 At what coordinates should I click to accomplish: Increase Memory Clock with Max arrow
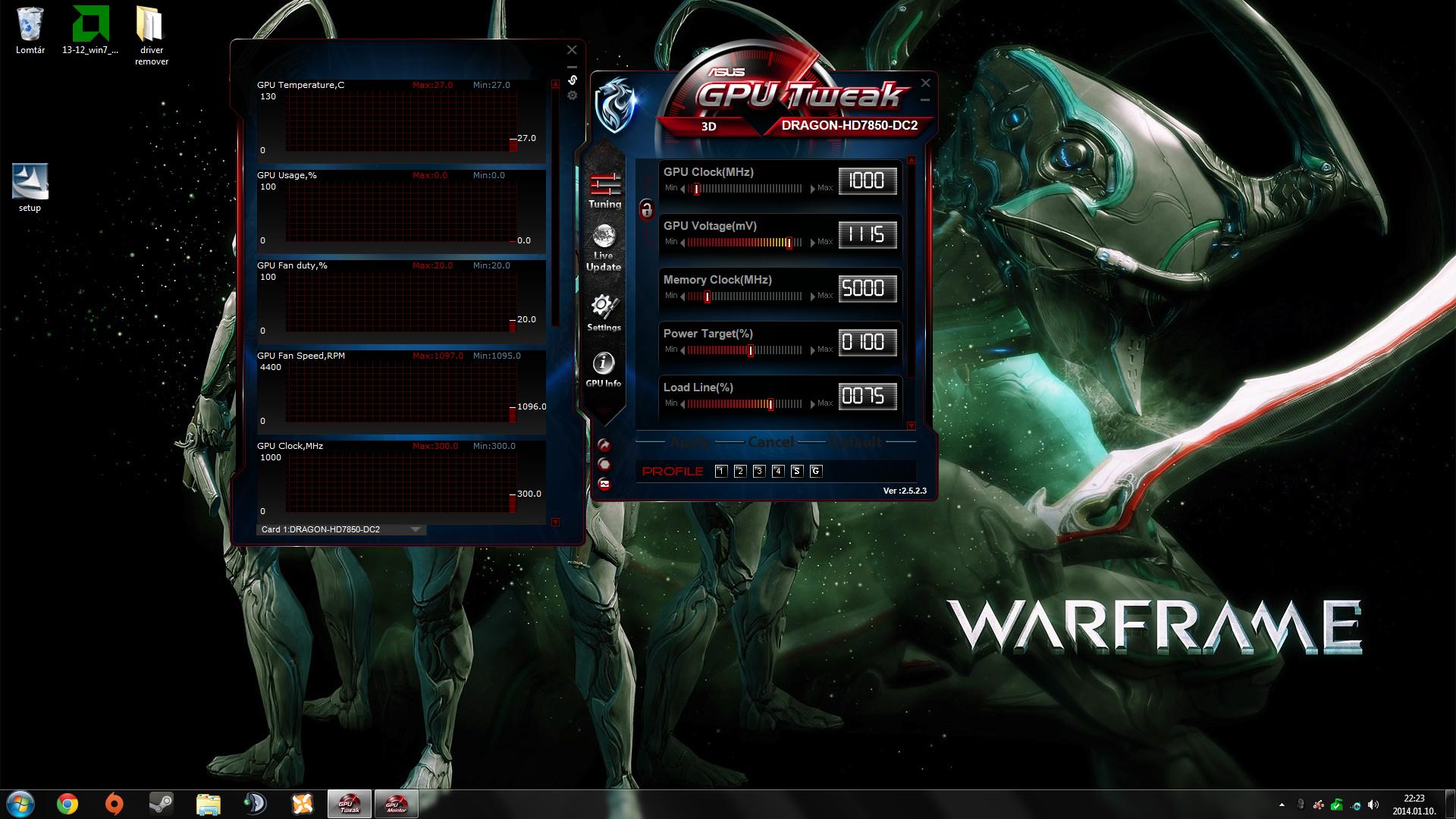click(x=813, y=297)
